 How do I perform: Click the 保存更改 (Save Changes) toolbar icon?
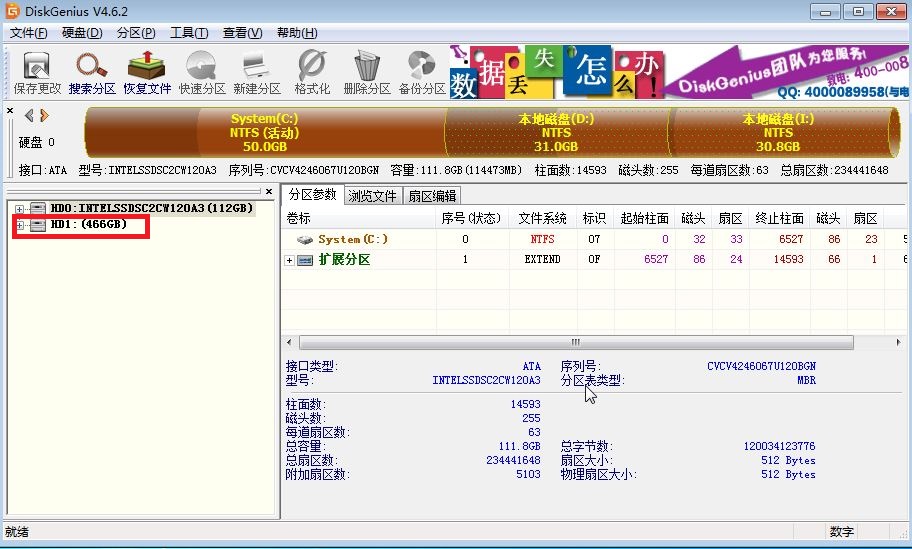click(37, 71)
